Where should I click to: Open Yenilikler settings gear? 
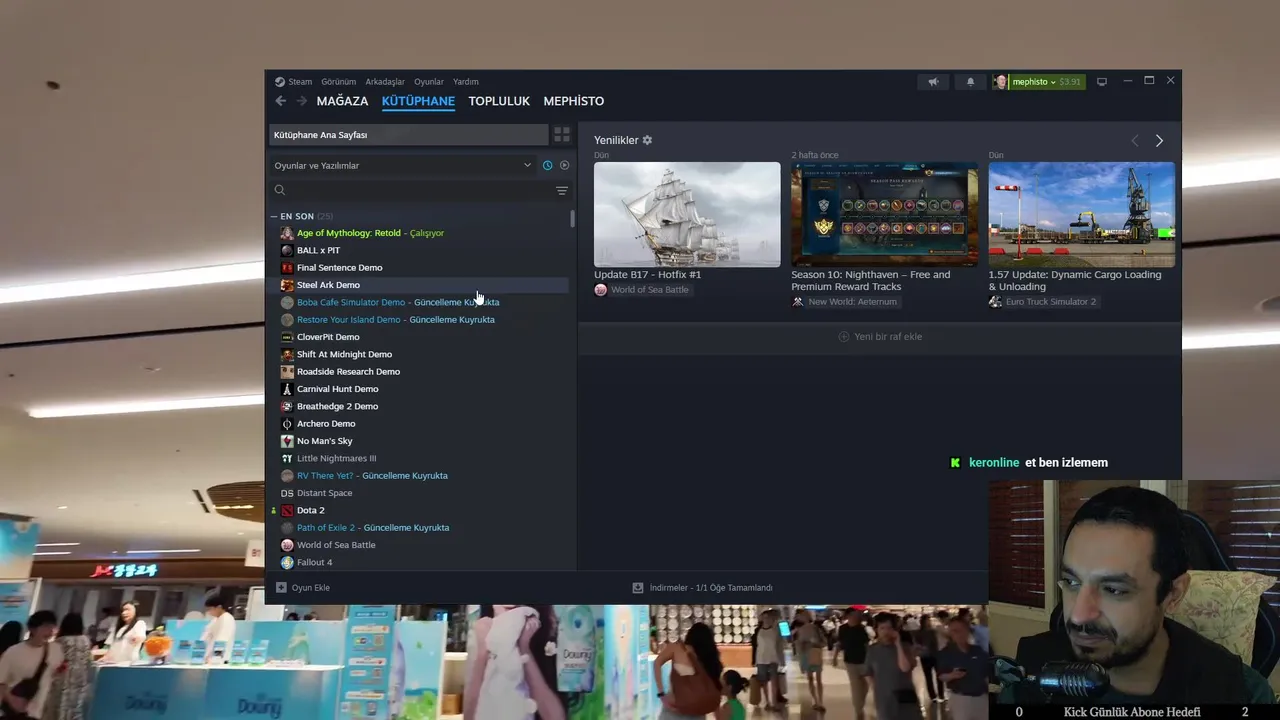pyautogui.click(x=647, y=140)
